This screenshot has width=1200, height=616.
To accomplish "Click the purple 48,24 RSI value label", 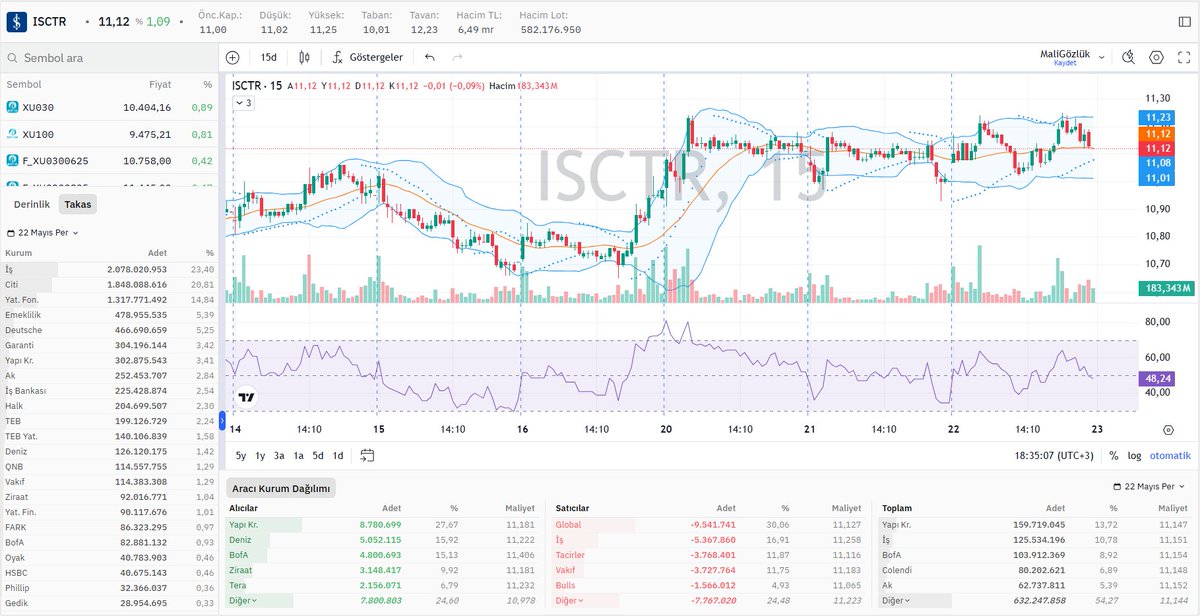I will [1159, 379].
